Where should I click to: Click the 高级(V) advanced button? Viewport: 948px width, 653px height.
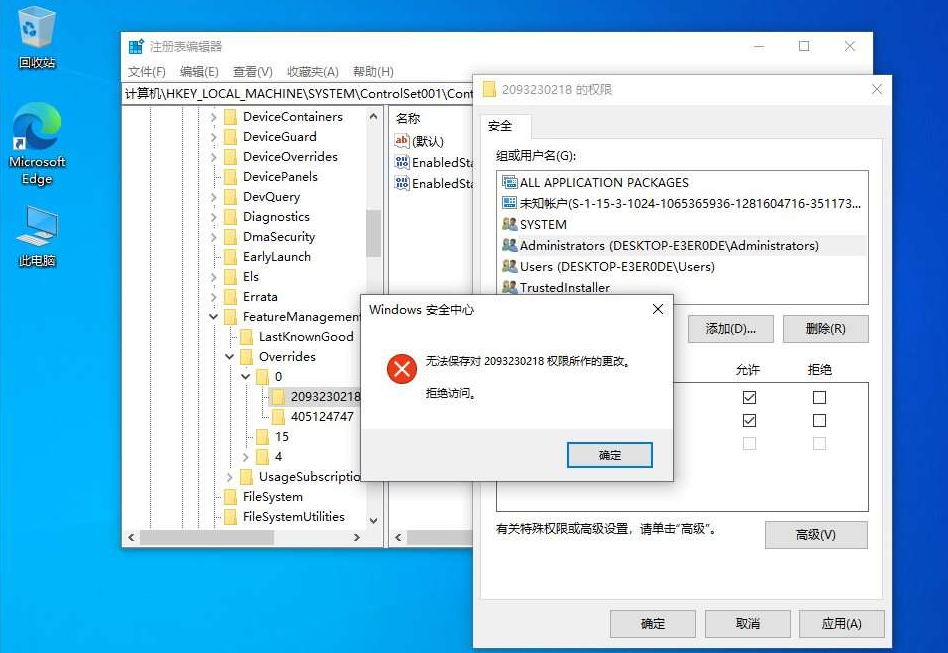(816, 535)
